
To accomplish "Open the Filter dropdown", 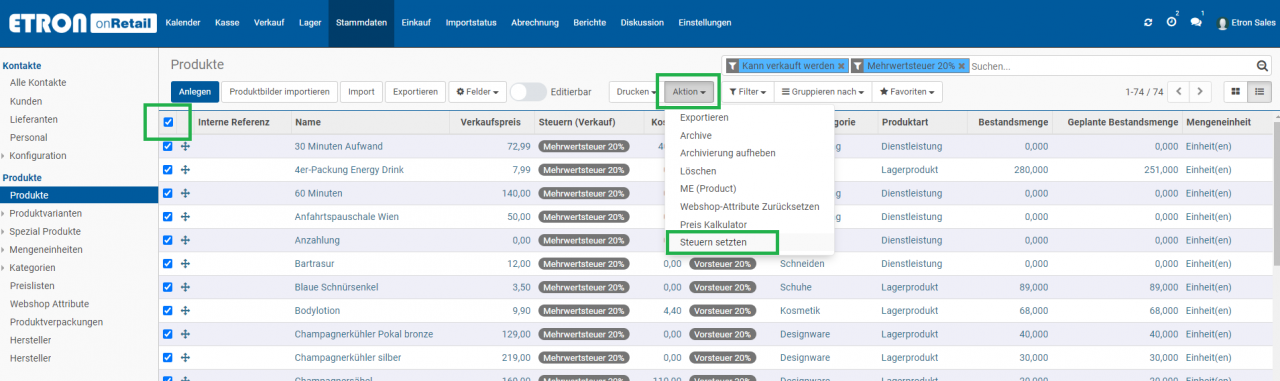I will click(x=748, y=92).
